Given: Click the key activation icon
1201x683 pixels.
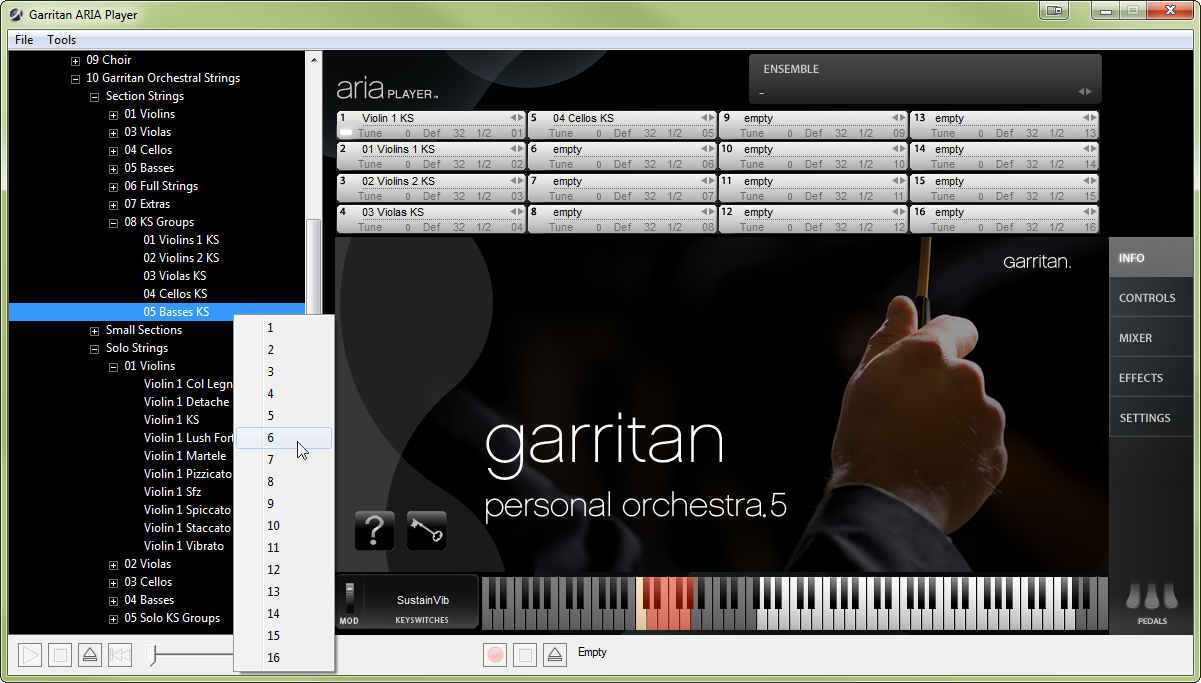Looking at the screenshot, I should pyautogui.click(x=427, y=531).
